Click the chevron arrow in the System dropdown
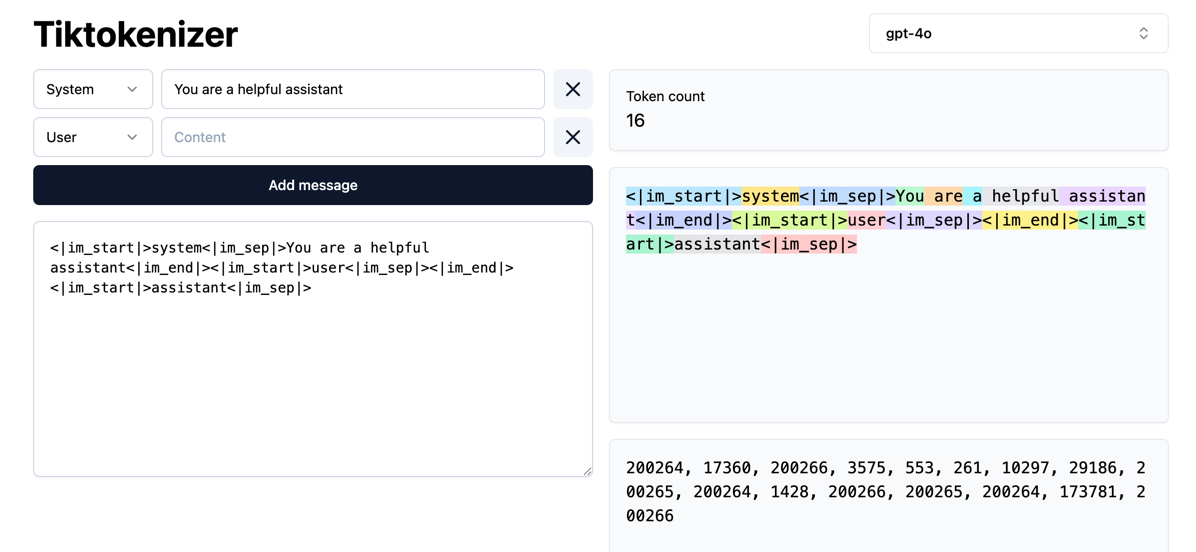Screen dimensions: 1196x552 (x=132, y=89)
